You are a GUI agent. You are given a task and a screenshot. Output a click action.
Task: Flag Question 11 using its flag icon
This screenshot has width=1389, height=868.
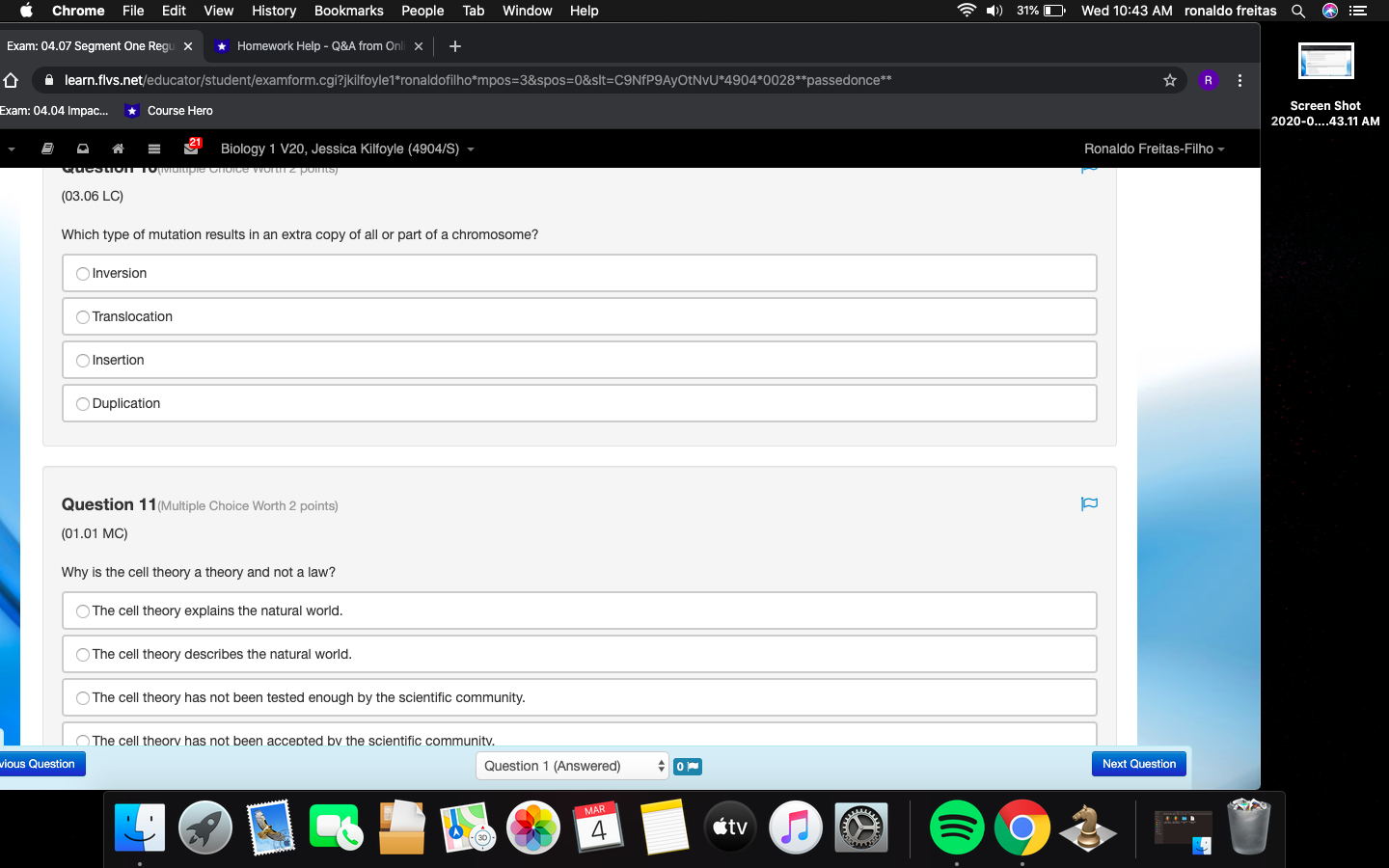1089,503
